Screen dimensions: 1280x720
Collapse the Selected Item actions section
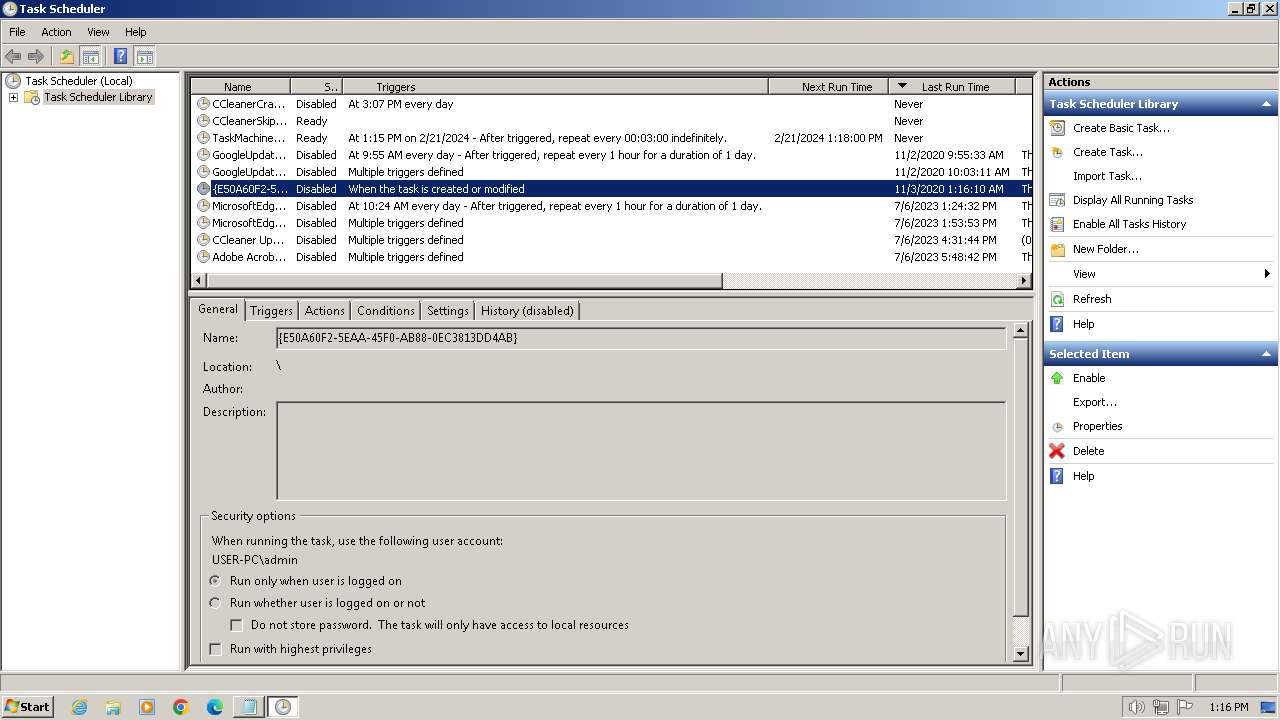click(1266, 354)
